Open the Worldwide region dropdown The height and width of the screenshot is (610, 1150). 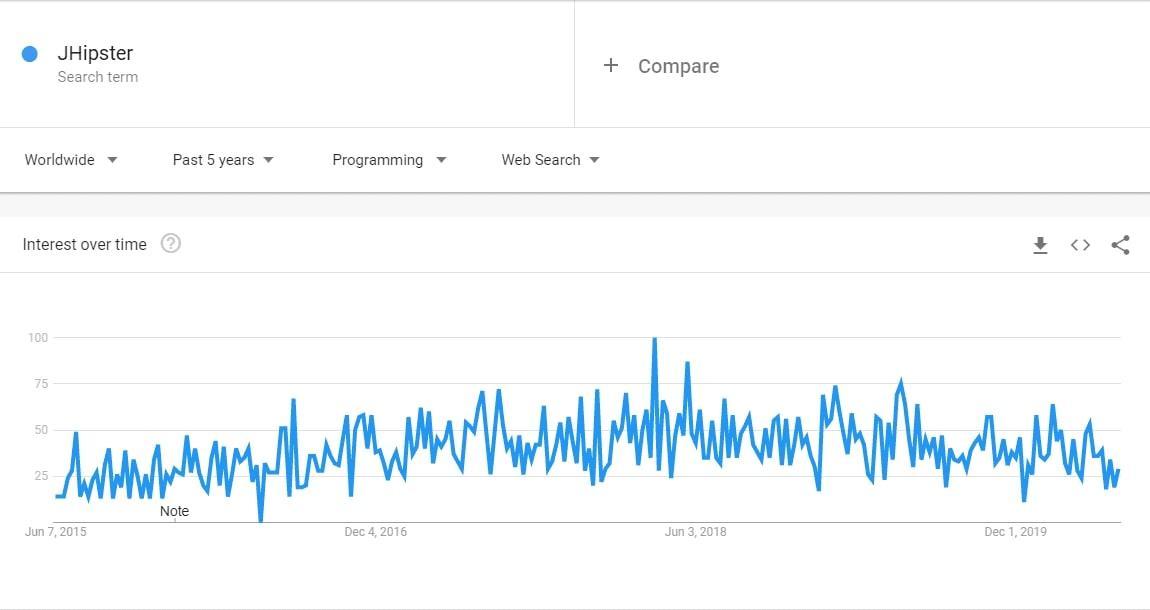click(x=71, y=160)
